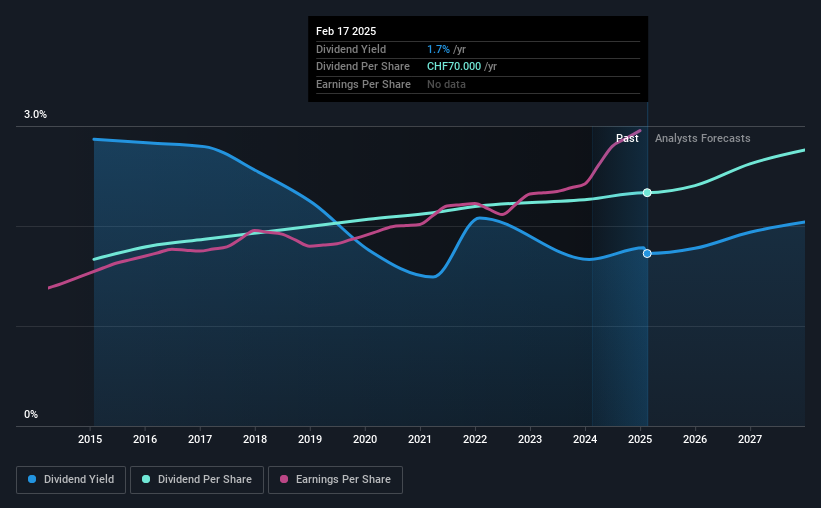Click the 2021 x-axis label
821x508 pixels.
click(x=420, y=439)
